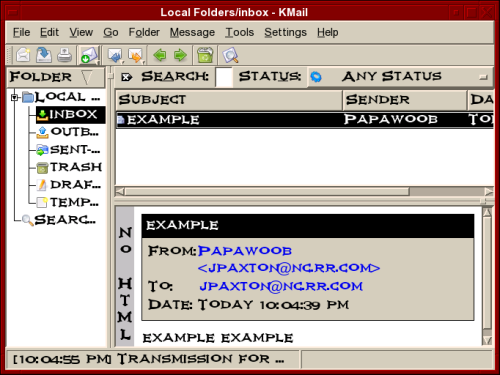500x375 pixels.
Task: Open the View menu
Action: click(81, 32)
